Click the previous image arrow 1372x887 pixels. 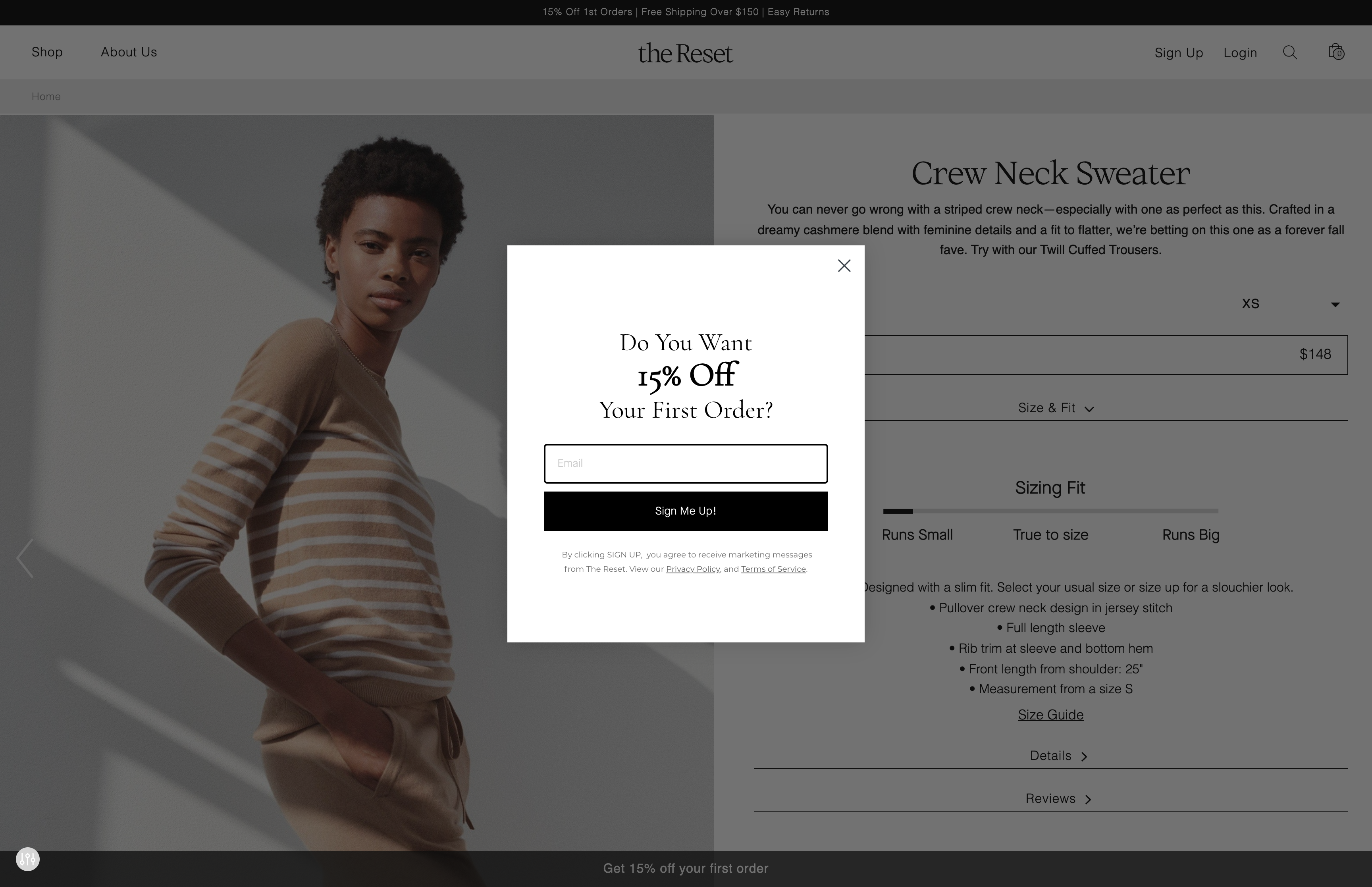24,557
